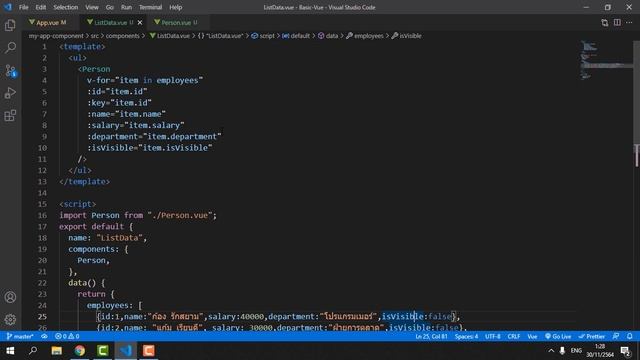Click the Prettier status item

point(592,336)
